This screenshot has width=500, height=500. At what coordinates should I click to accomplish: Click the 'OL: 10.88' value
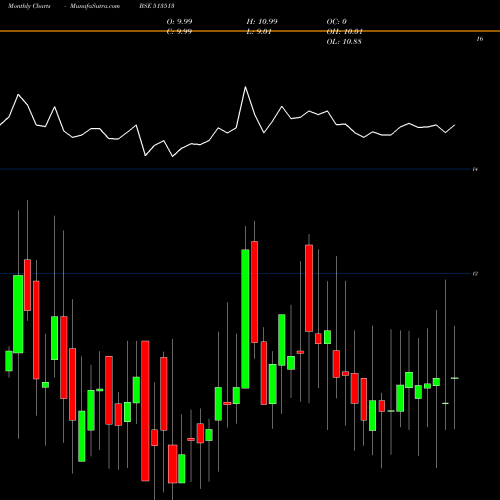344,42
